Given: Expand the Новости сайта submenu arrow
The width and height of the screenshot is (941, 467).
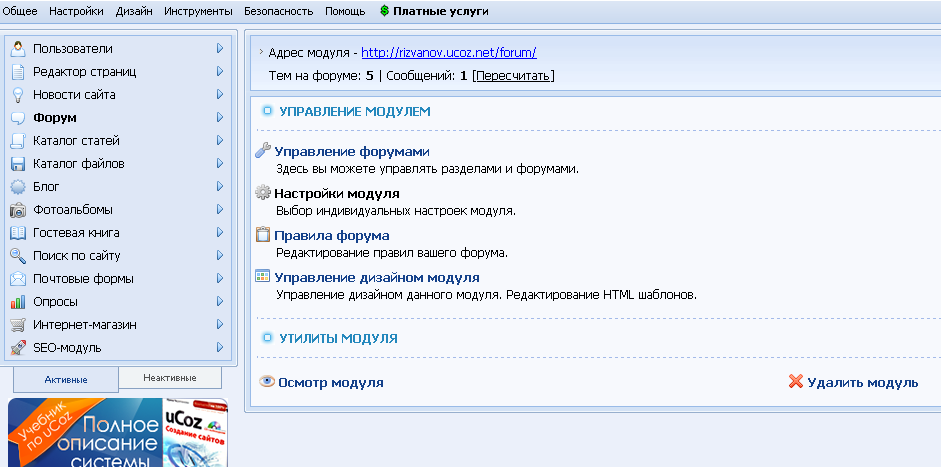Looking at the screenshot, I should tap(220, 95).
